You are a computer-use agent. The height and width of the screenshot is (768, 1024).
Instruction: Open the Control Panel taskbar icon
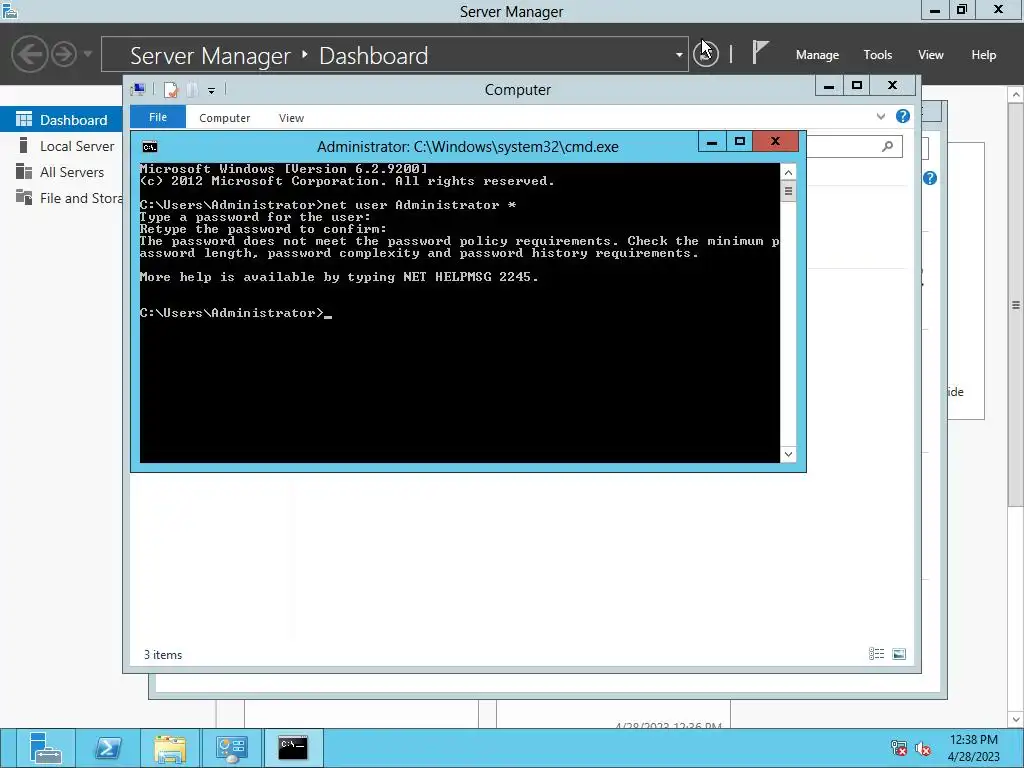(x=232, y=748)
